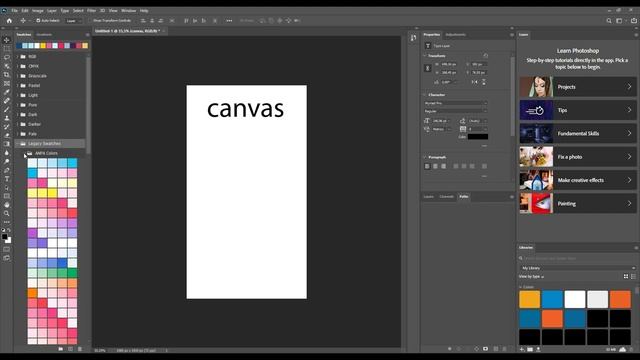Image resolution: width=640 pixels, height=360 pixels.
Task: Select the Clone Stamp tool
Action: click(7, 118)
